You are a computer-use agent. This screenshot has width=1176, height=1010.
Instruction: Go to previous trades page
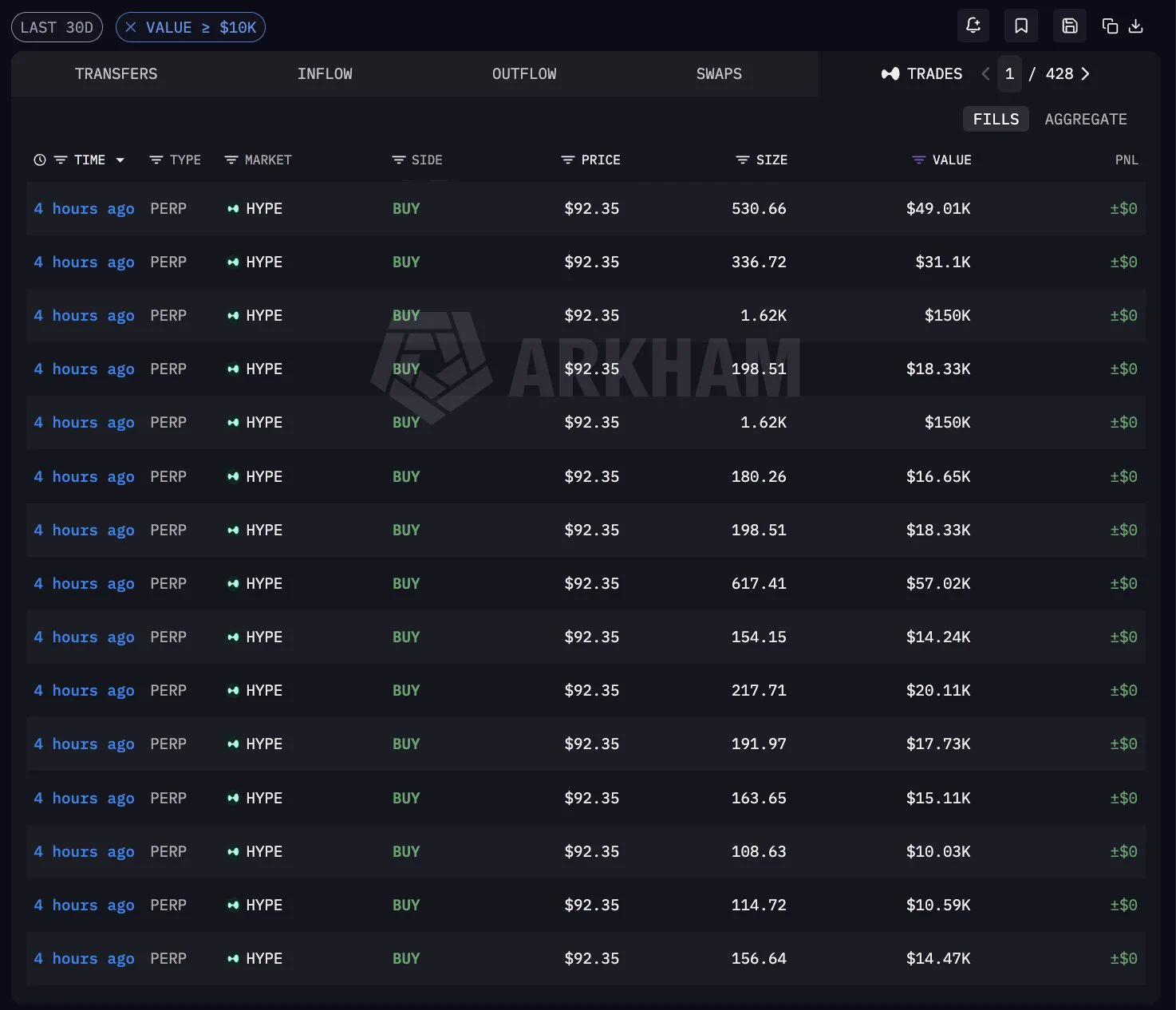click(986, 73)
